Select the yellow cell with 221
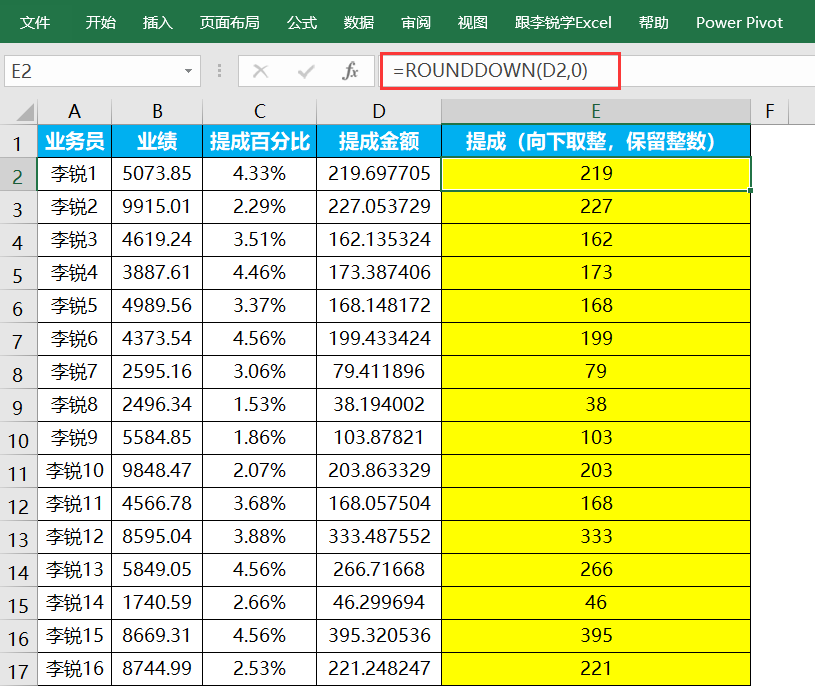Viewport: 815px width, 686px height. tap(596, 669)
